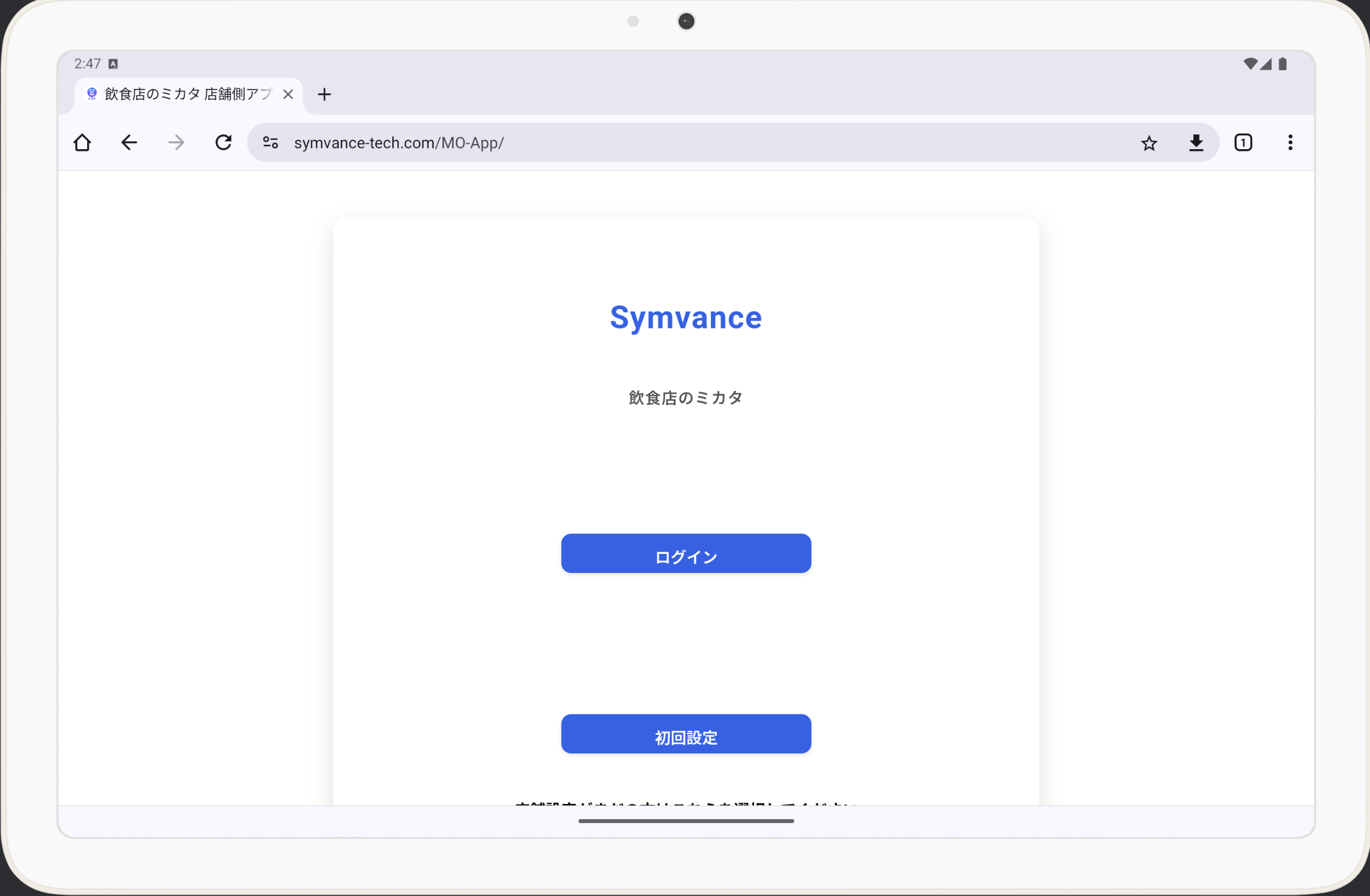Open the tab switcher showing 1 tab
Screen dimensions: 1370x896
click(x=1243, y=142)
